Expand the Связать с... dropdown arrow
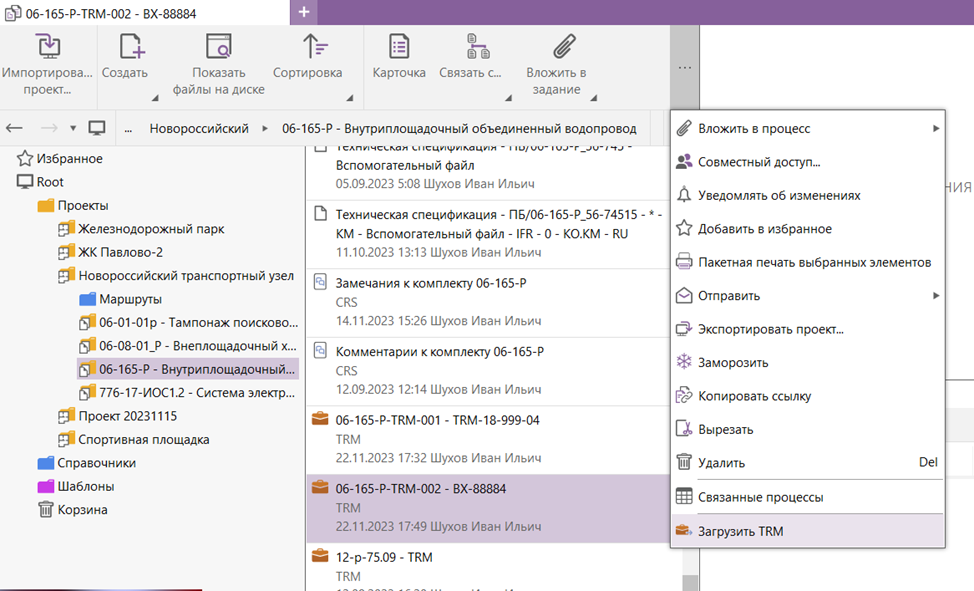This screenshot has width=974, height=591. (x=508, y=98)
